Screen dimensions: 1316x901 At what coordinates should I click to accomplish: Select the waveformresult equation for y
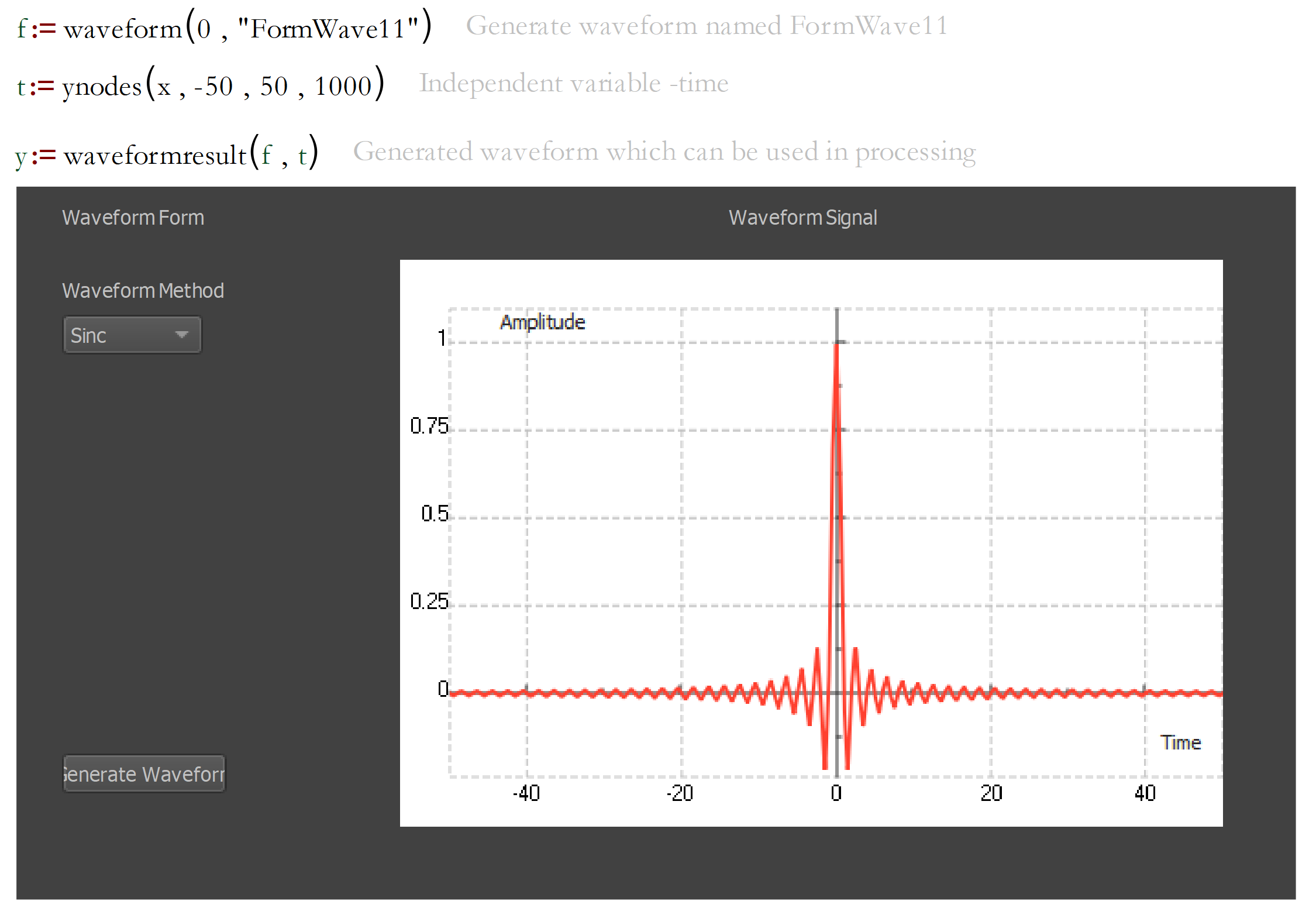tap(167, 152)
